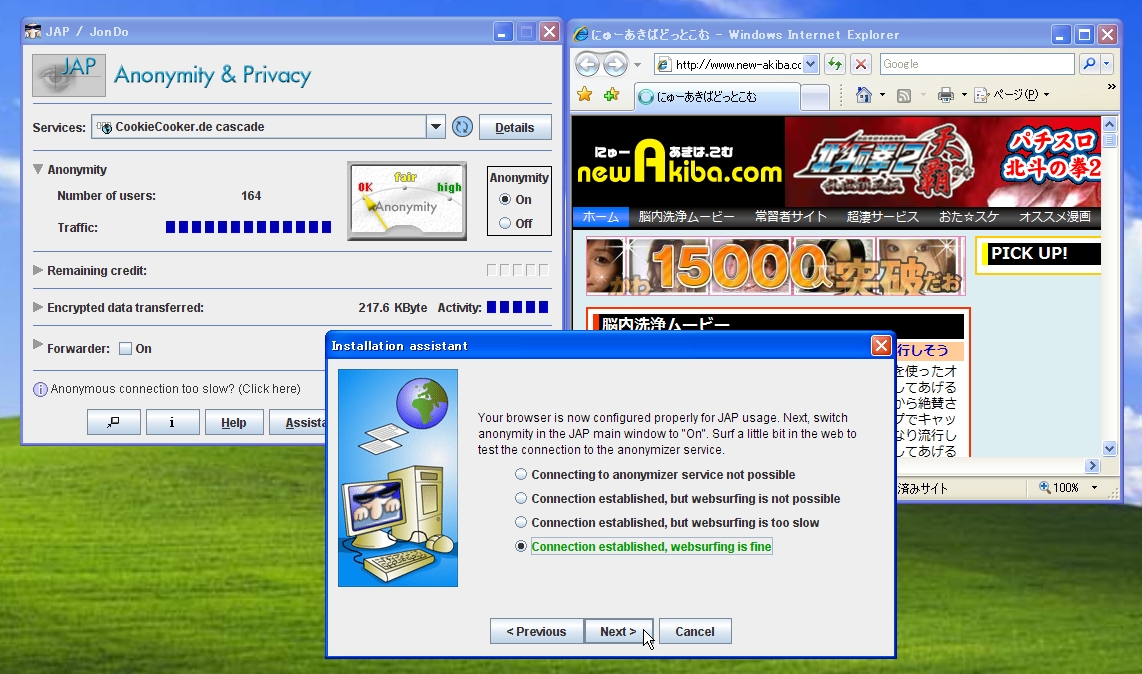Screen dimensions: 1142x674
Task: Stop page loading in Internet Explorer
Action: pos(860,64)
